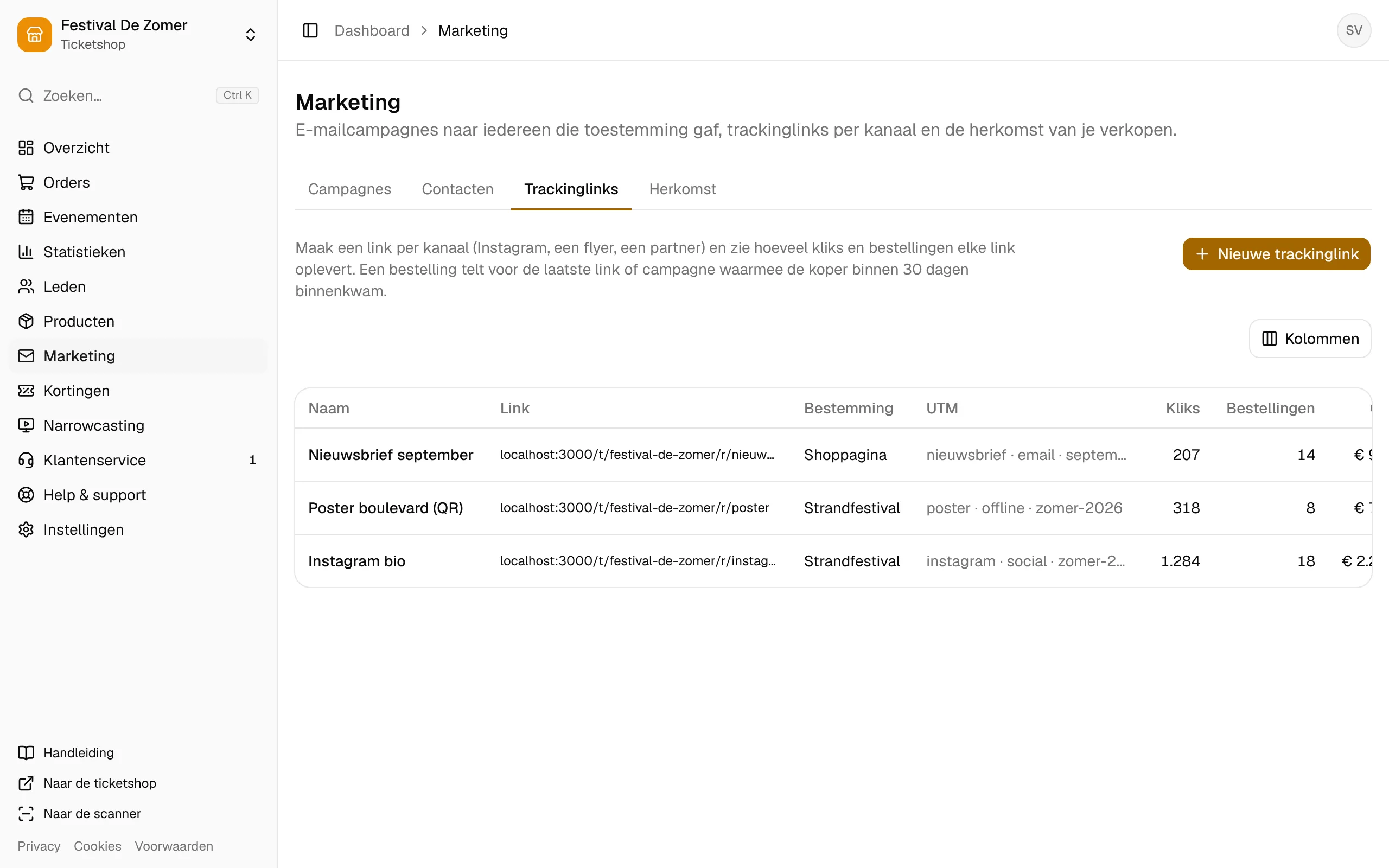The width and height of the screenshot is (1389, 868).
Task: Click the Overzicht grid icon
Action: (26, 148)
